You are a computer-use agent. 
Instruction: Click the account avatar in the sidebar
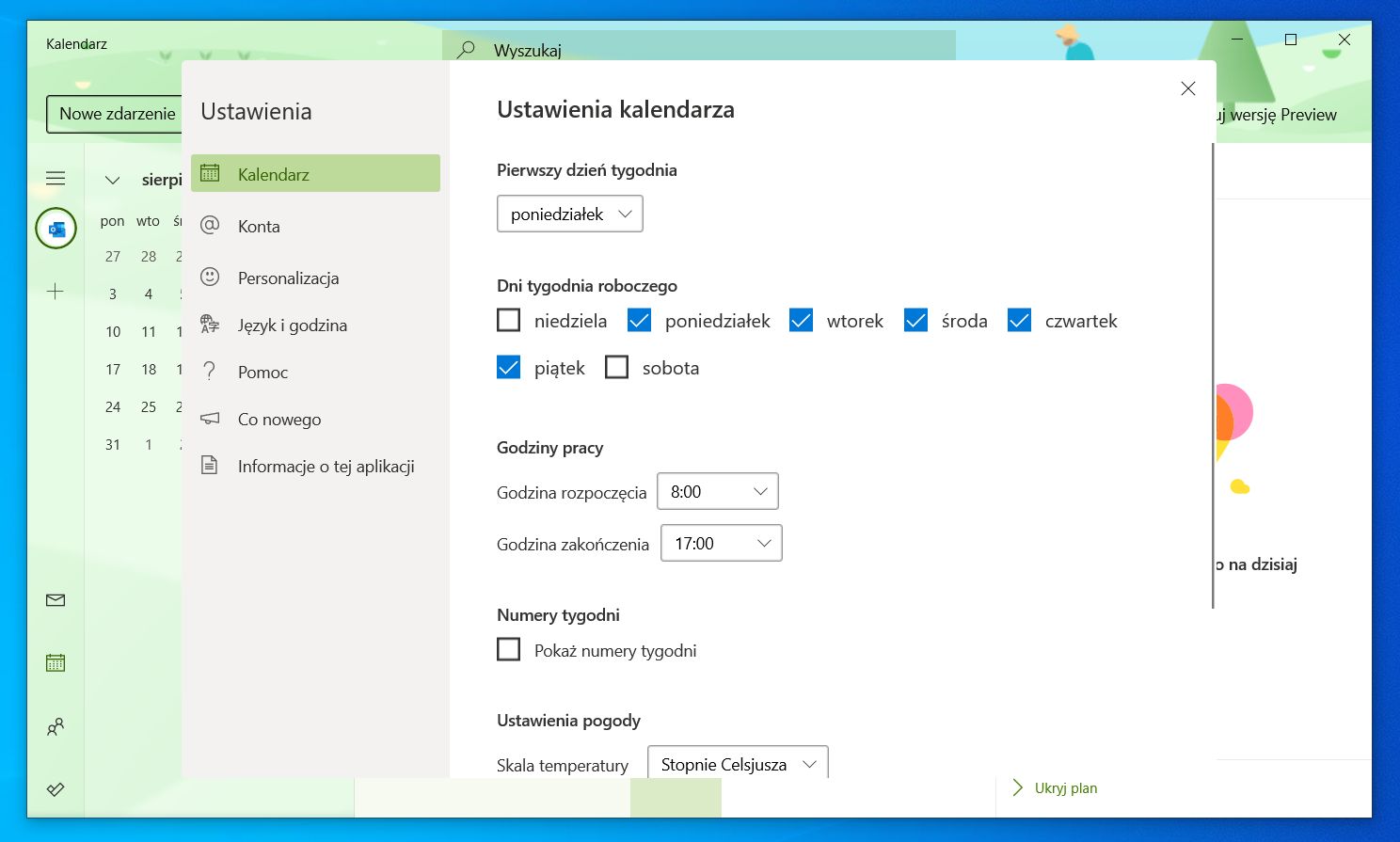click(56, 228)
